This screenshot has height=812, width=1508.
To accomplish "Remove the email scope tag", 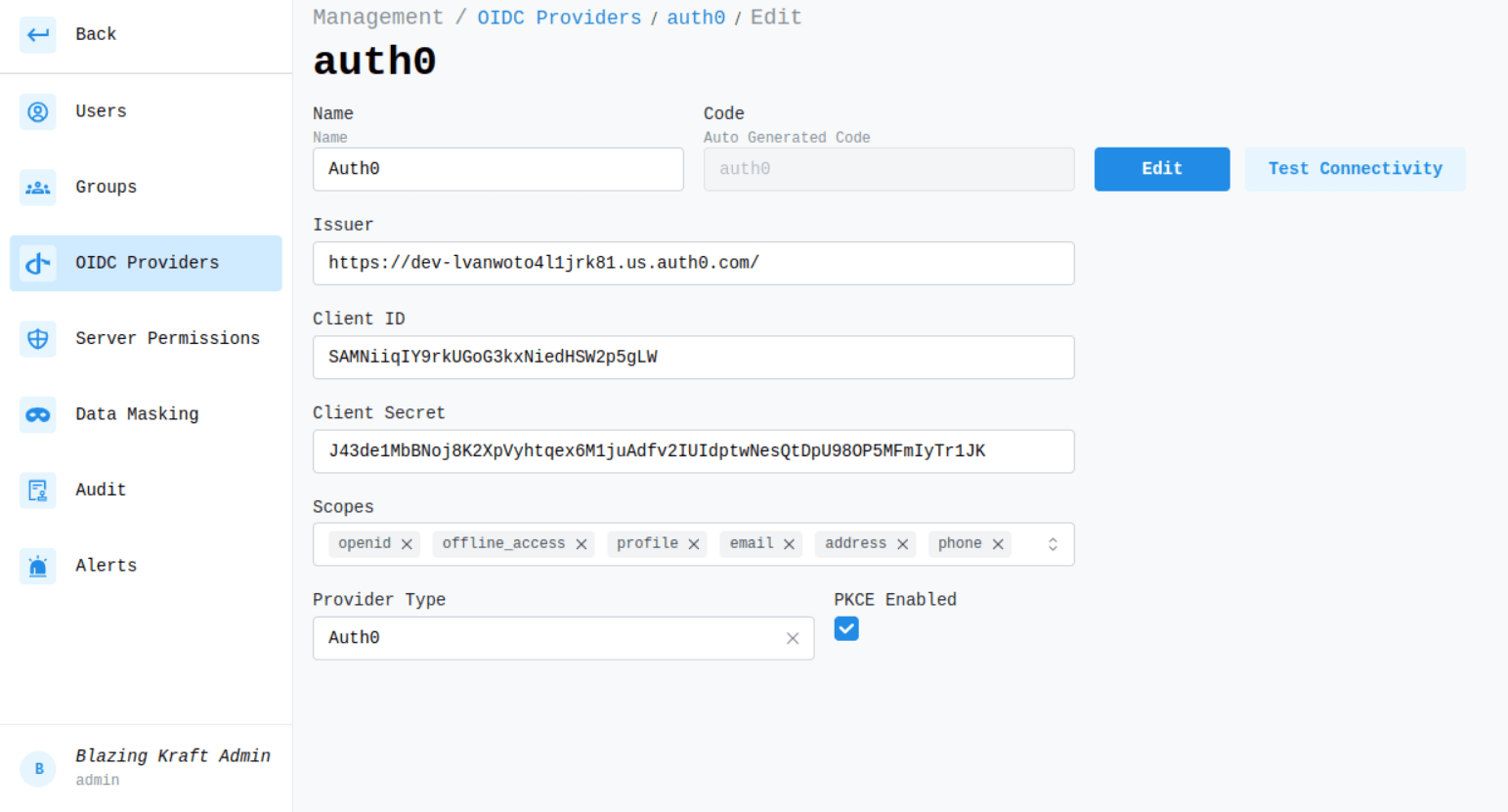I will pyautogui.click(x=789, y=544).
